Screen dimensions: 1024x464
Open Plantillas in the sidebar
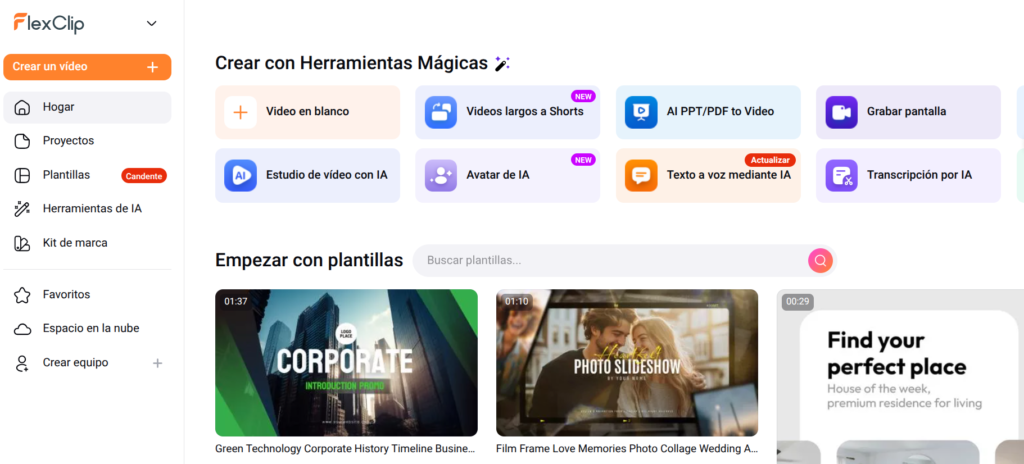pos(88,175)
